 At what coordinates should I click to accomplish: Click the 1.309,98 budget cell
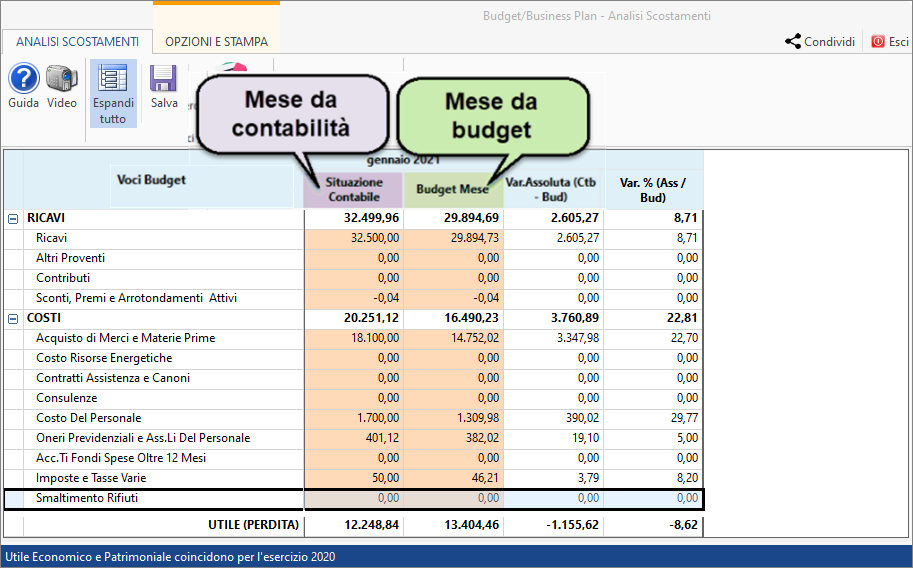[x=454, y=418]
